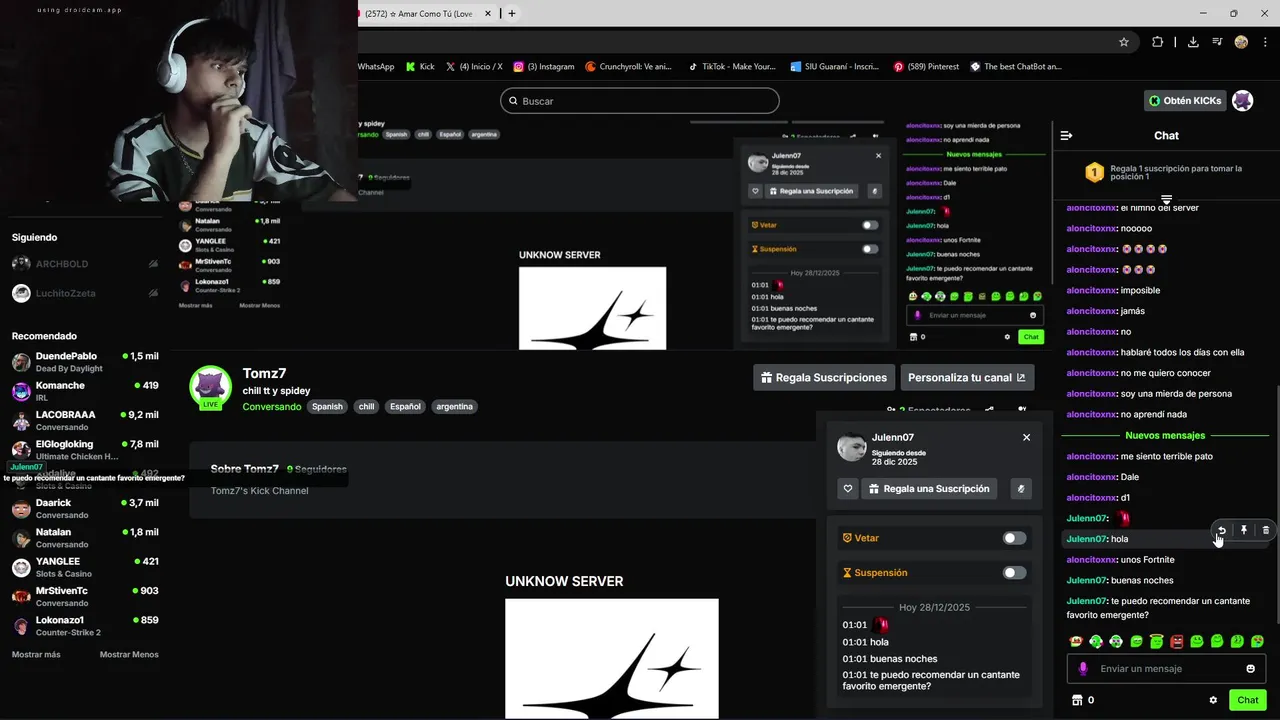1280x720 pixels.
Task: Click mute icon beside large Regala una Suscripción
Action: point(1021,489)
